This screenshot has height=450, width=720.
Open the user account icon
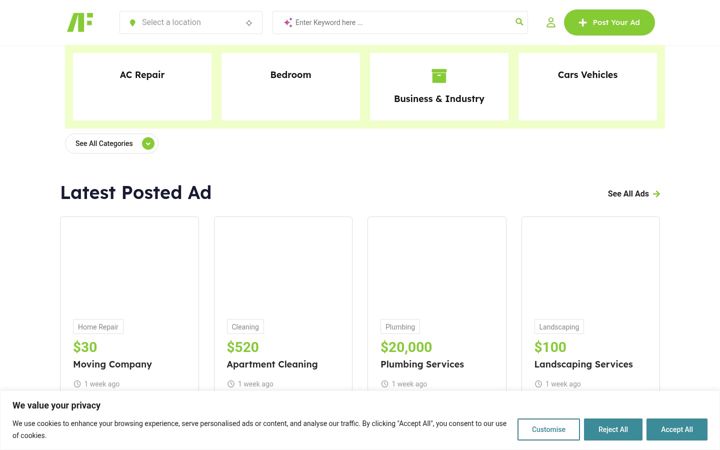tap(551, 22)
